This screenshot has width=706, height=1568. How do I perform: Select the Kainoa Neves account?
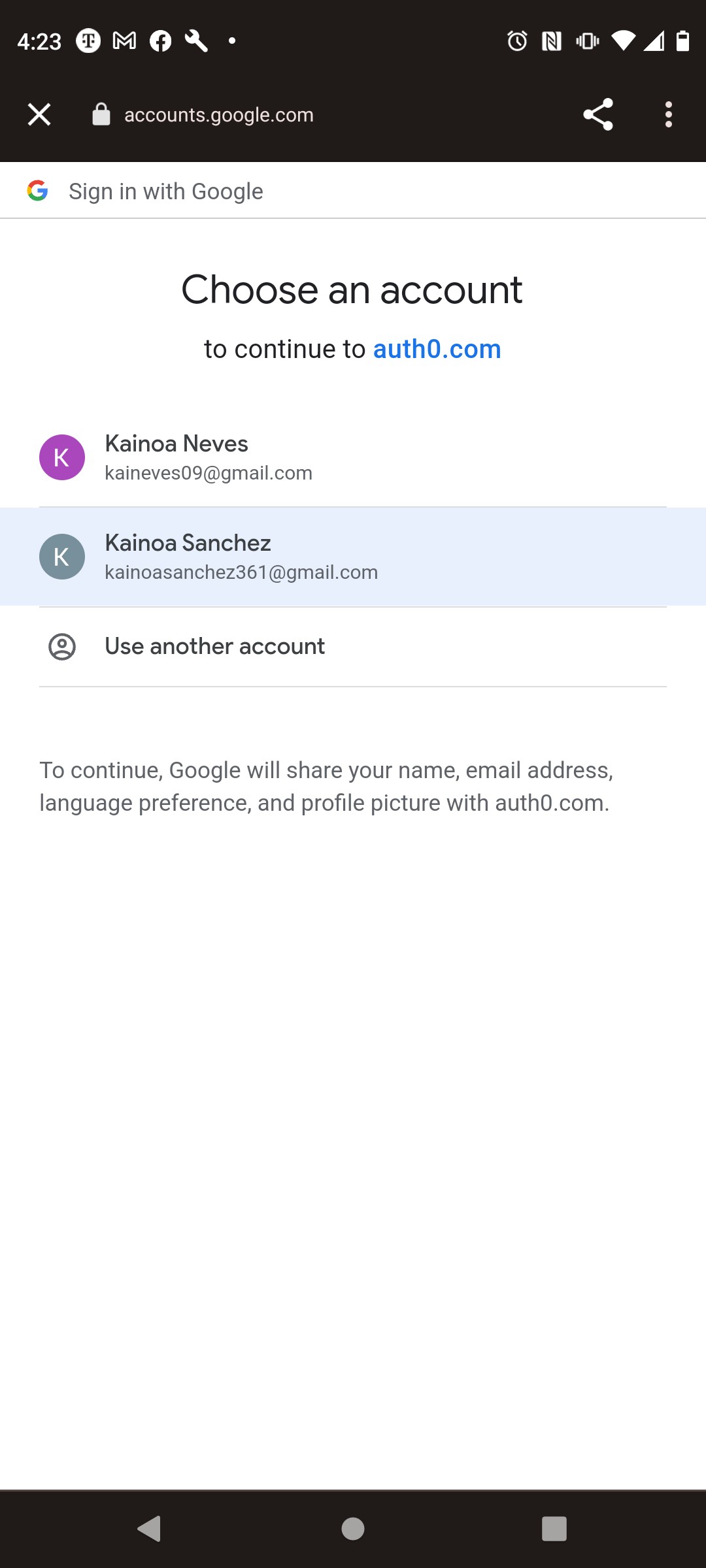(x=353, y=457)
